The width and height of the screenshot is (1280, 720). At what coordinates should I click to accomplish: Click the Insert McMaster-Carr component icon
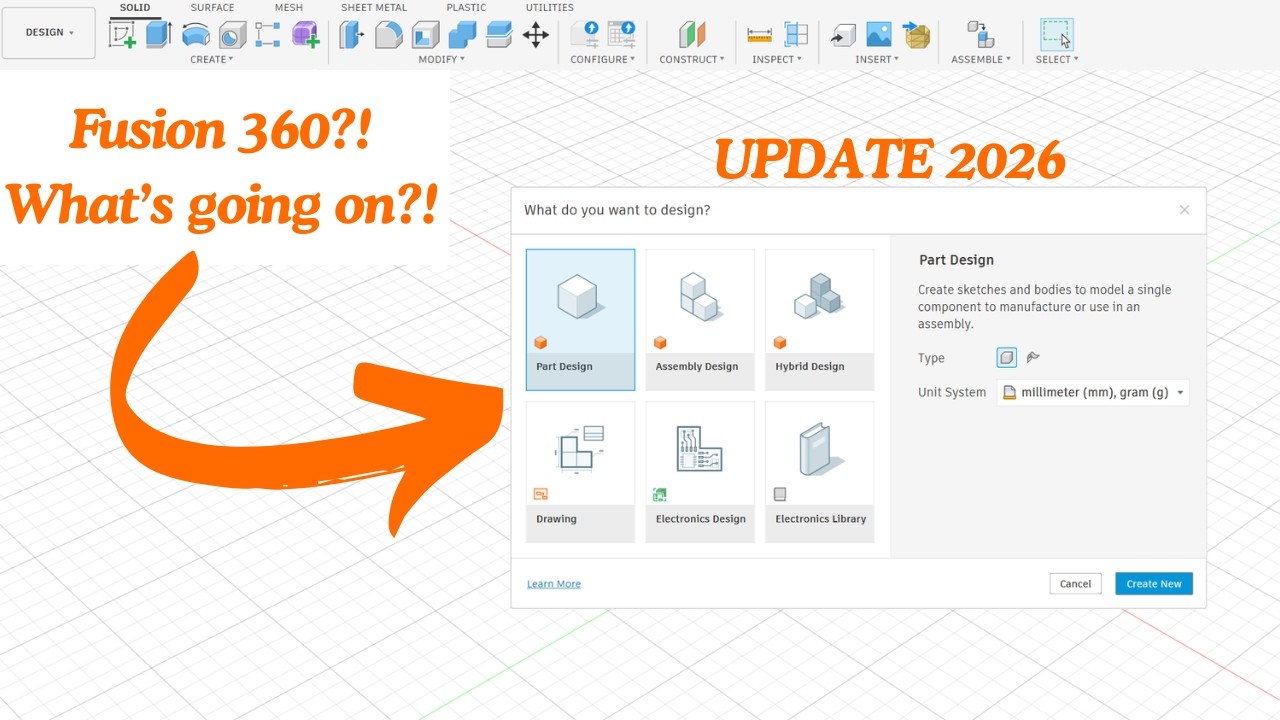[916, 35]
